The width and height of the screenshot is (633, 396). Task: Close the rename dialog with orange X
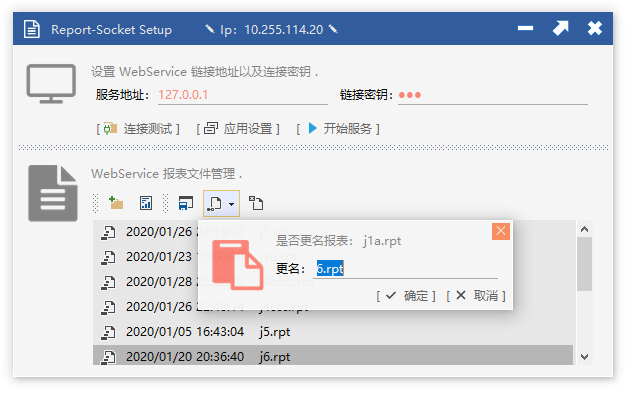[x=501, y=231]
